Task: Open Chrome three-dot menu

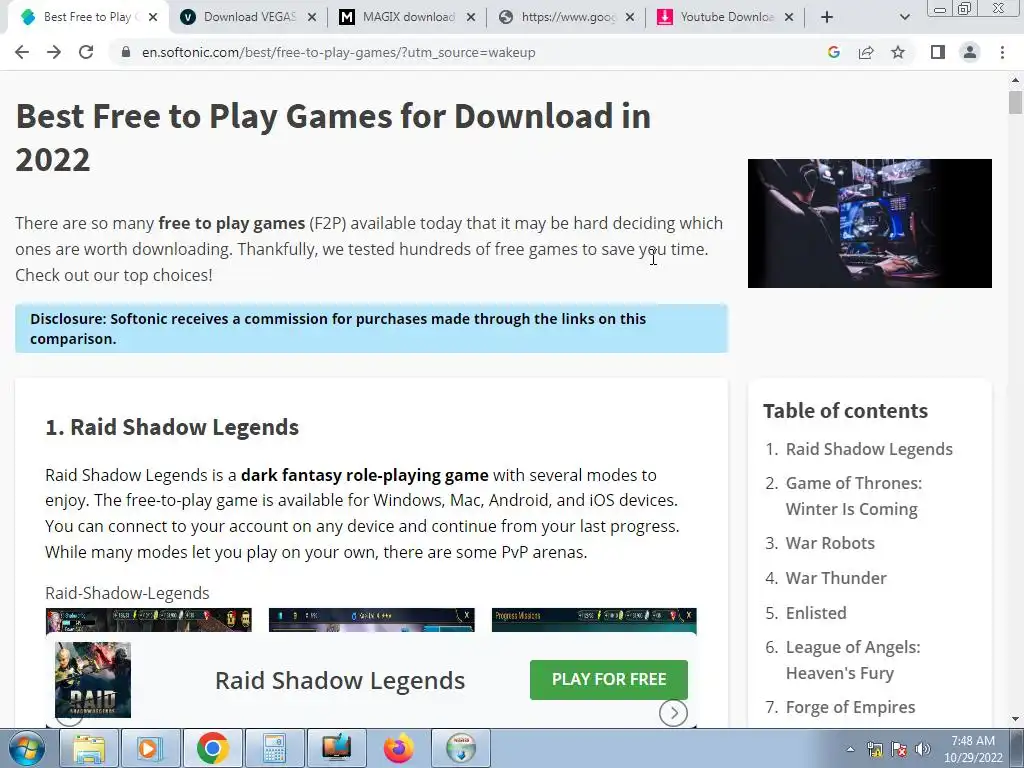Action: tap(1002, 52)
